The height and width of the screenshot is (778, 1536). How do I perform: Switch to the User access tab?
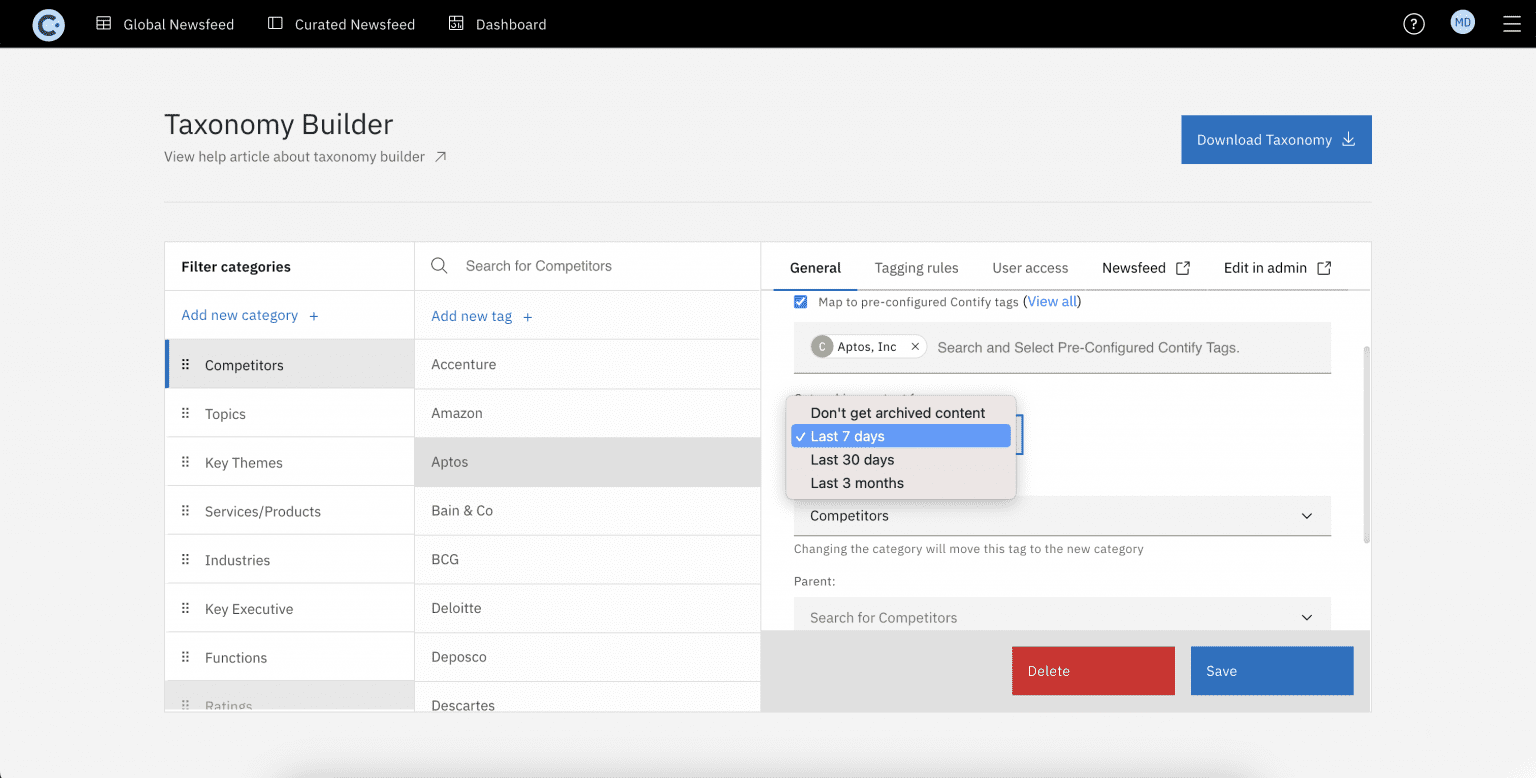[x=1030, y=268]
